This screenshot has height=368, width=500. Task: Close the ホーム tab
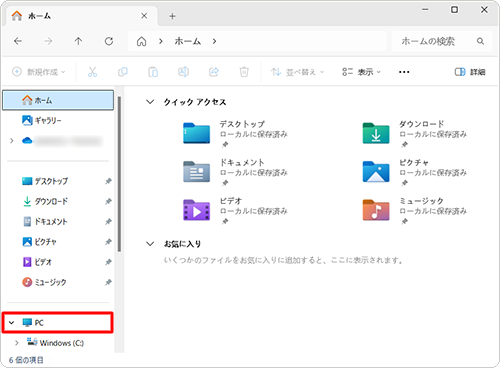tap(144, 16)
